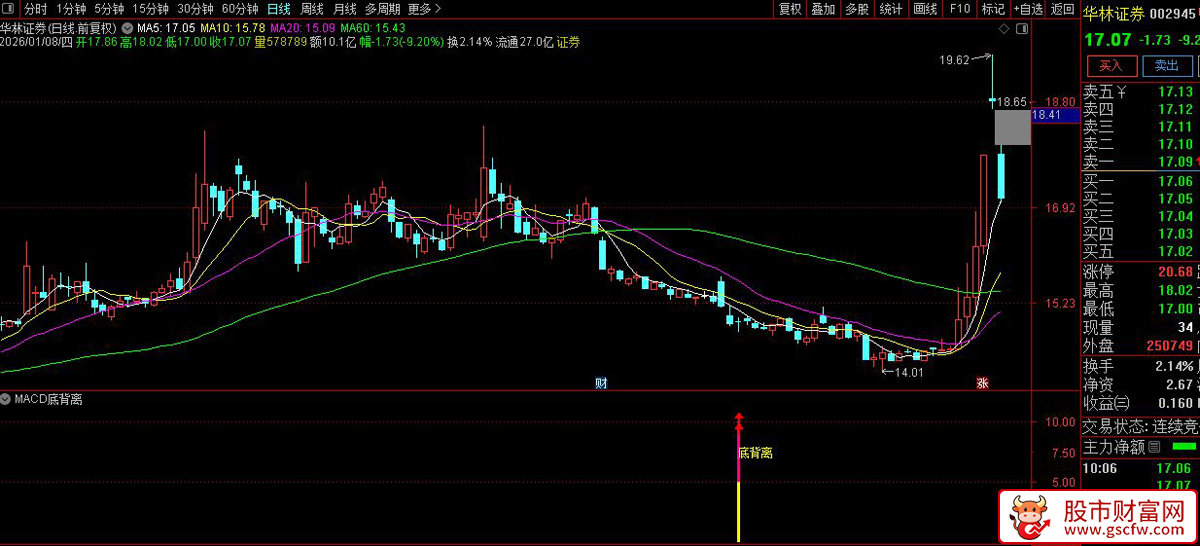Viewport: 1200px width, 546px height.
Task: Click the 涨 marker on the time axis
Action: tap(983, 383)
